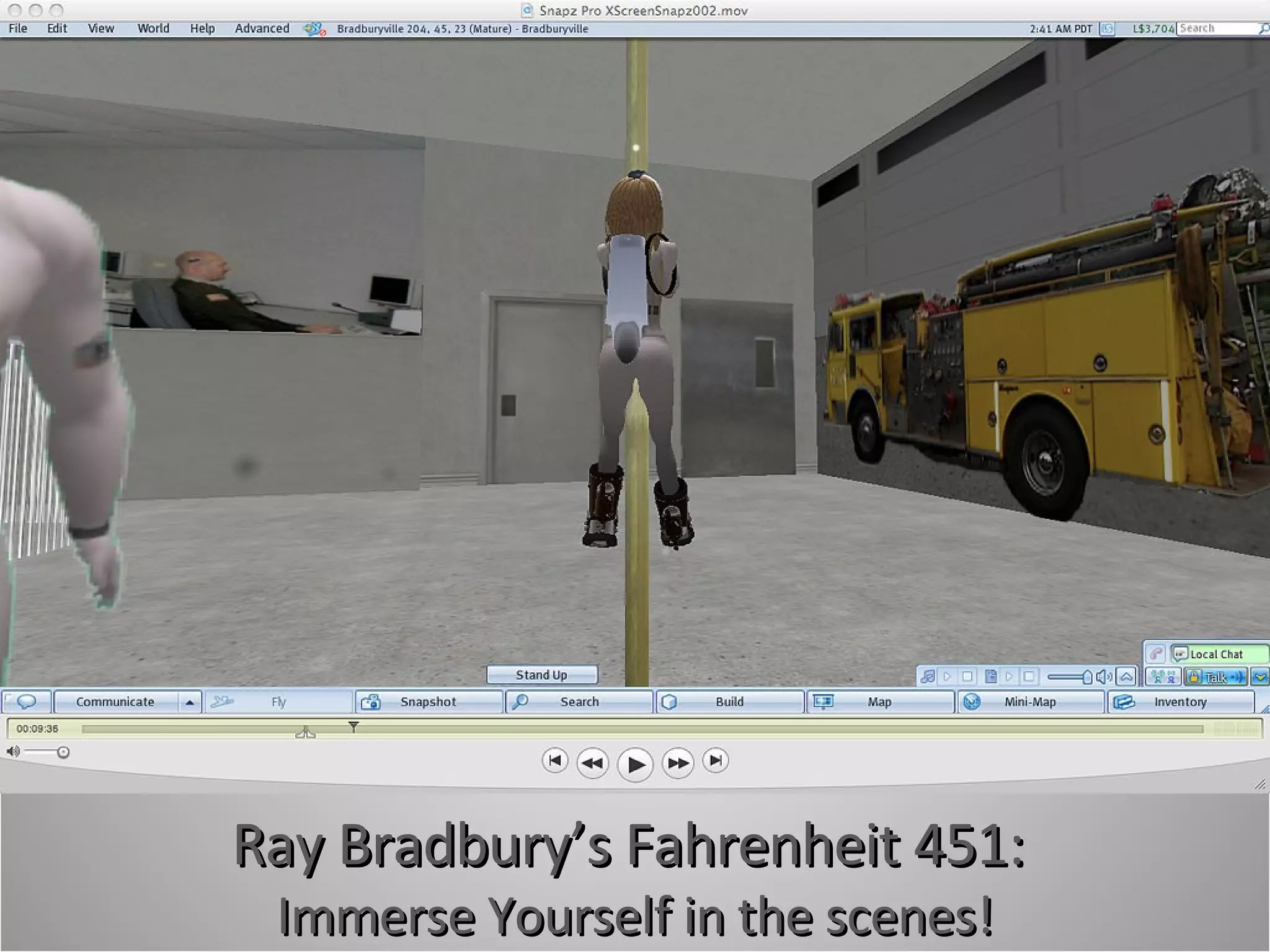Click the 2:41 AM PDT clock
1270x952 pixels.
pos(1060,29)
